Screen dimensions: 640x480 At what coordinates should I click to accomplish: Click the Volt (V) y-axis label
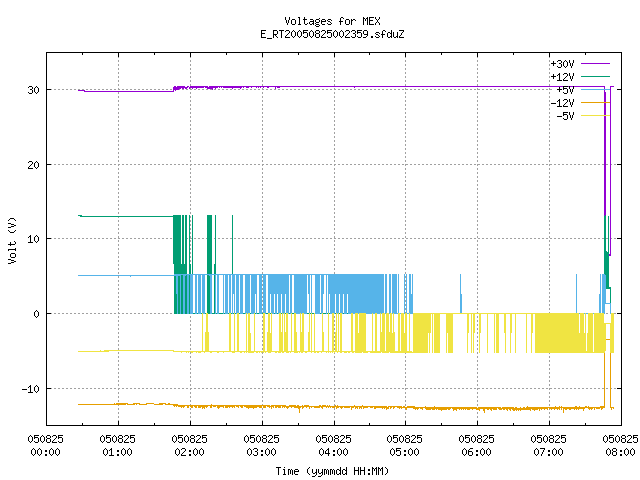point(12,241)
